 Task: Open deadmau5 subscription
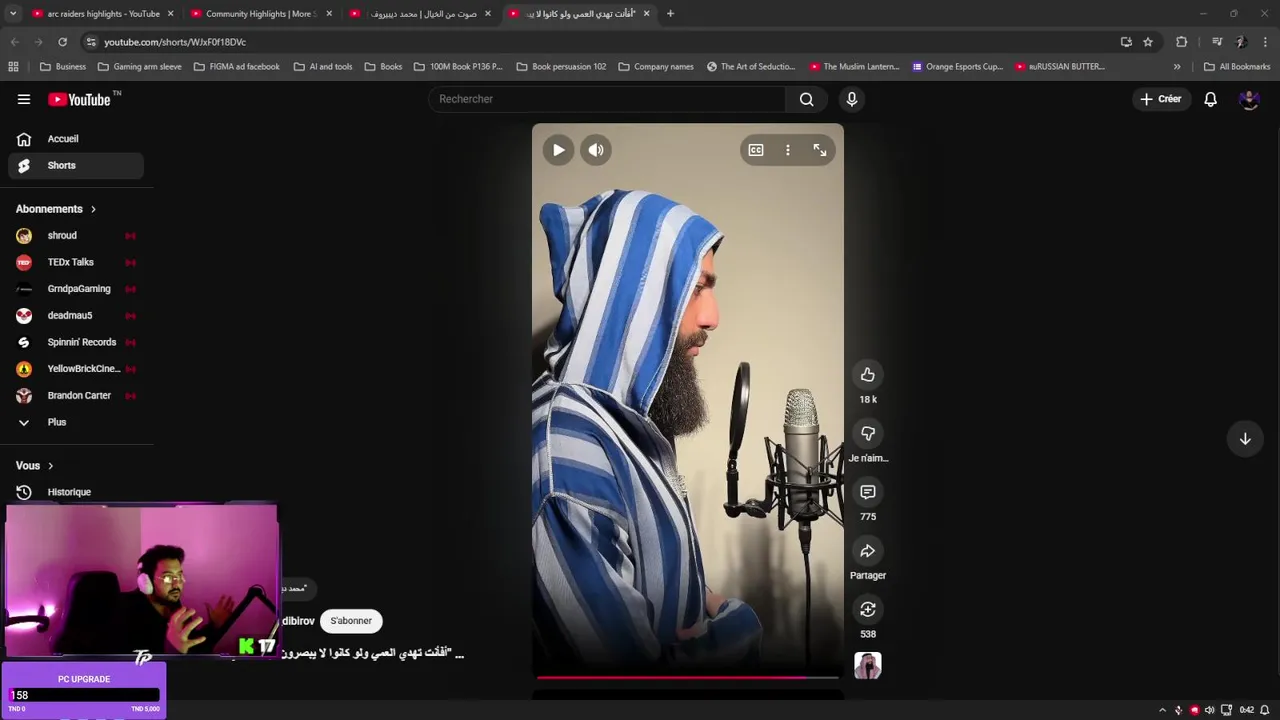(x=76, y=315)
